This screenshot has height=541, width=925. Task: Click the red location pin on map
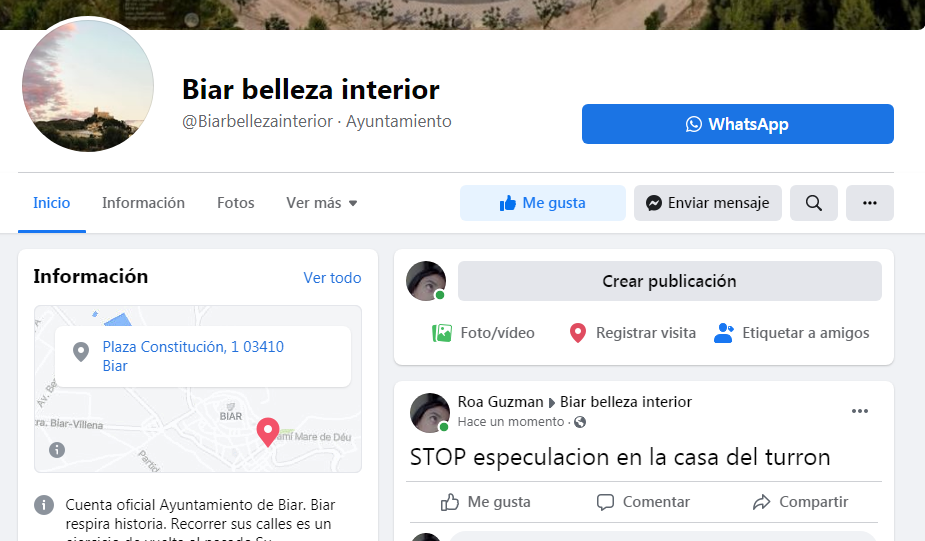click(268, 432)
